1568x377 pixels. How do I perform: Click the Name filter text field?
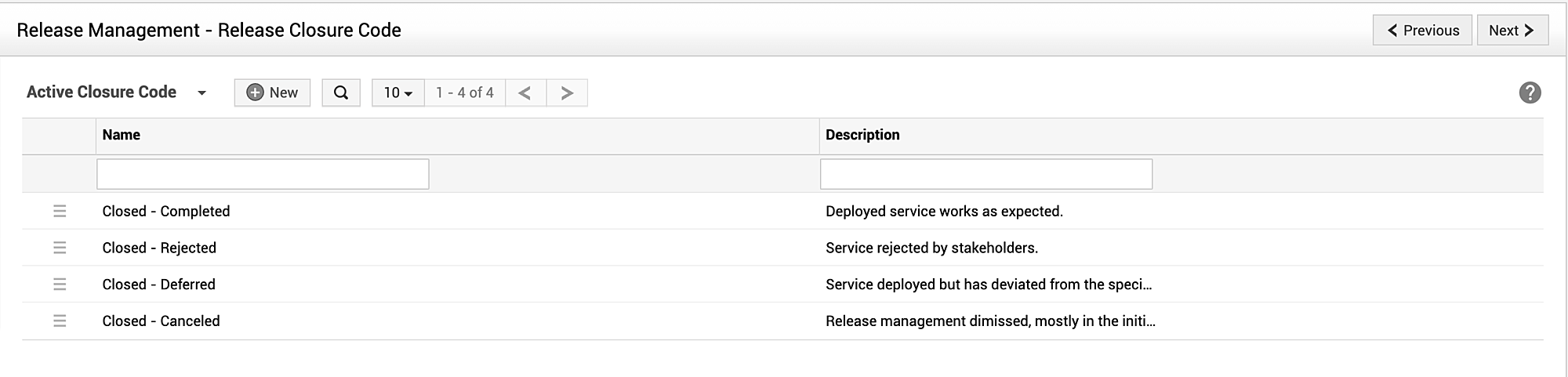tap(263, 174)
